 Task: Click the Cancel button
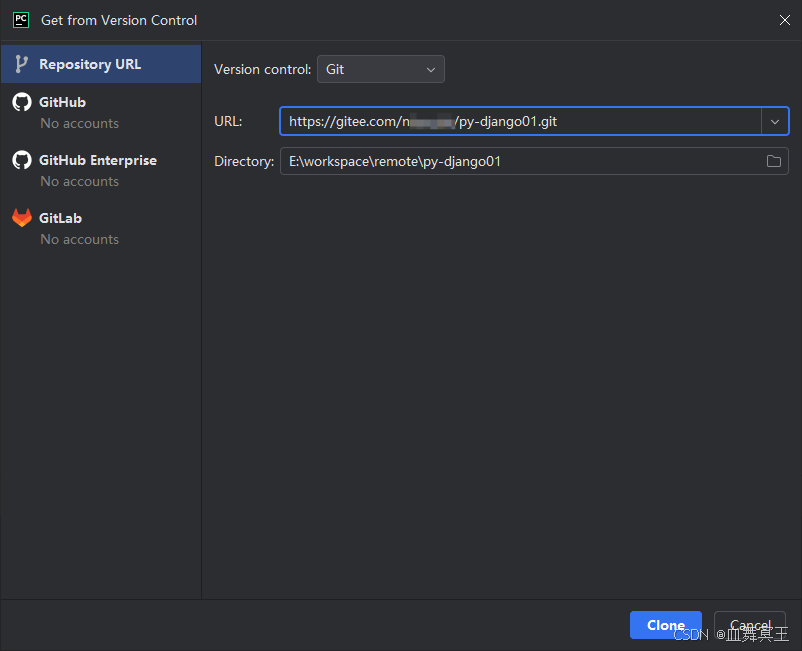[x=750, y=625]
